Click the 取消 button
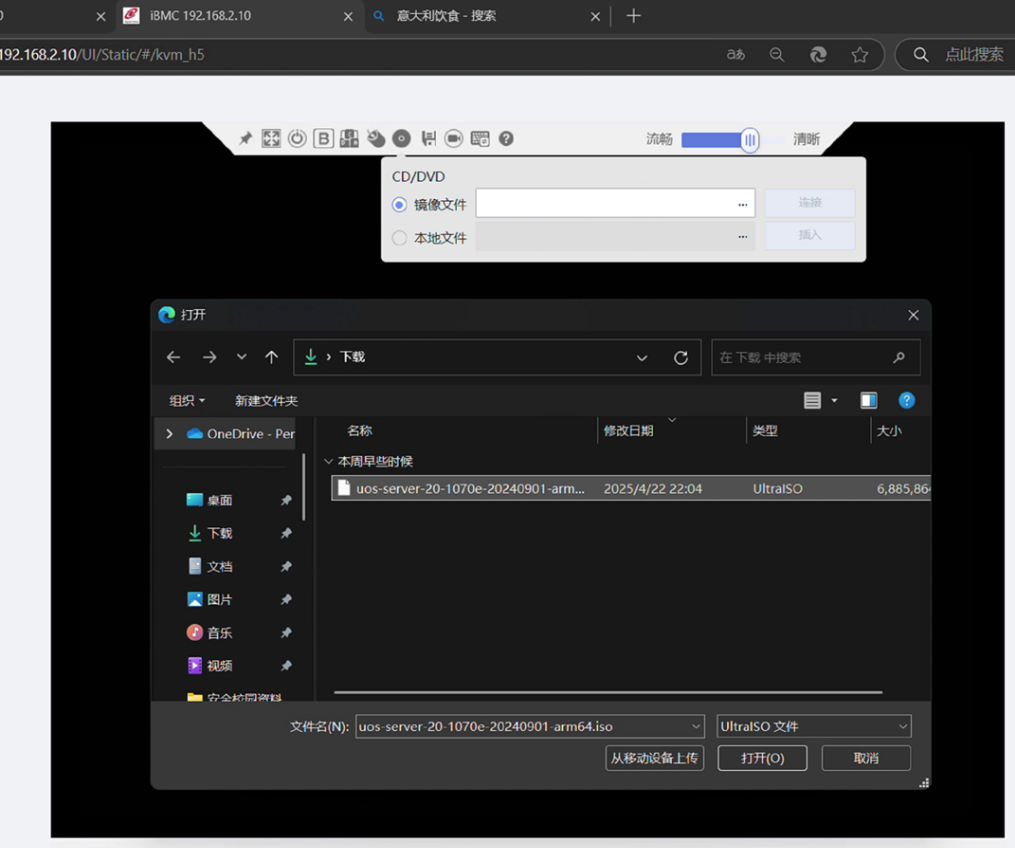This screenshot has height=848, width=1015. (865, 759)
